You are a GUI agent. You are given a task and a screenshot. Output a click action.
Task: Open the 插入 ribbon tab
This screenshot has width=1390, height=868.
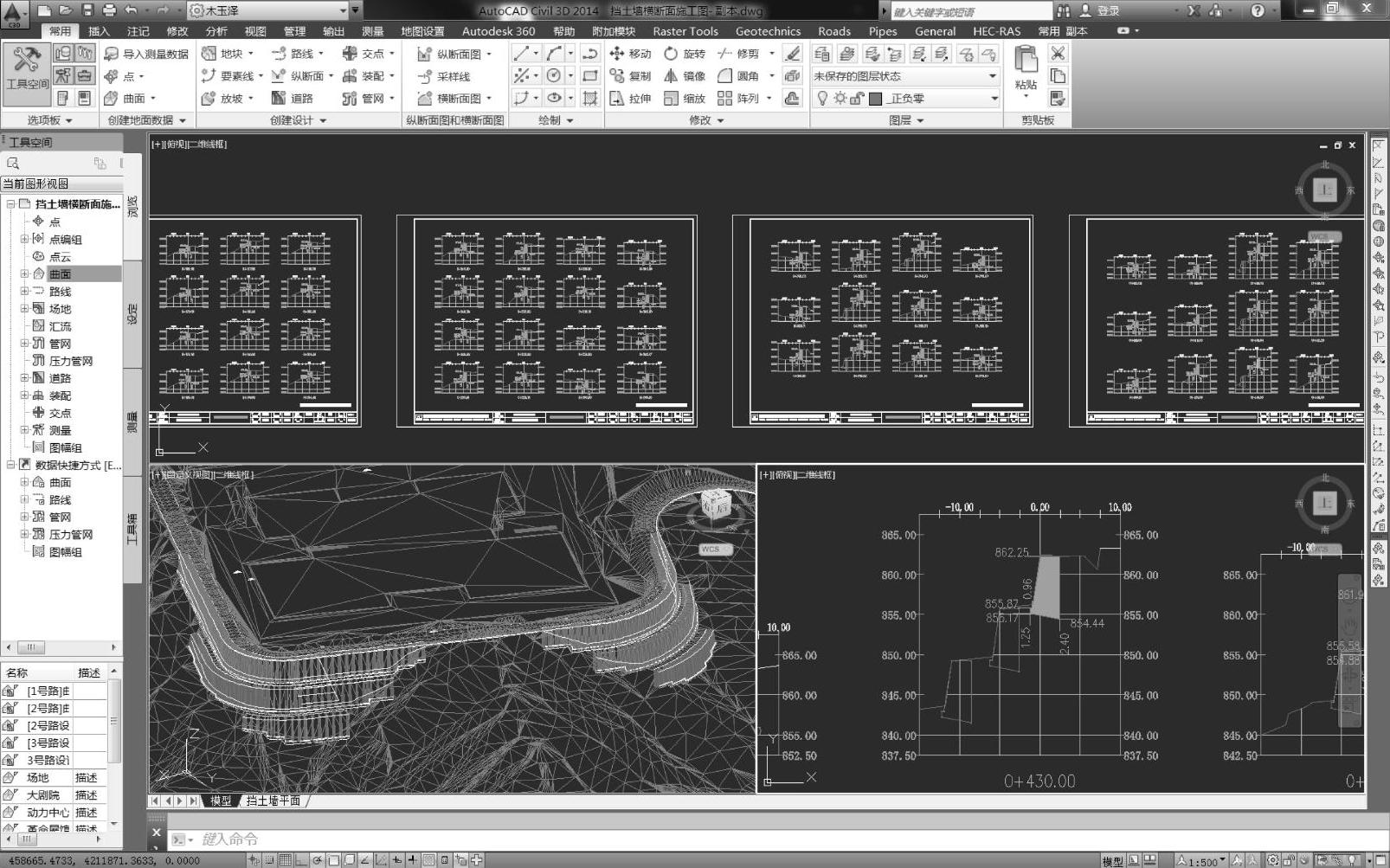(x=99, y=31)
